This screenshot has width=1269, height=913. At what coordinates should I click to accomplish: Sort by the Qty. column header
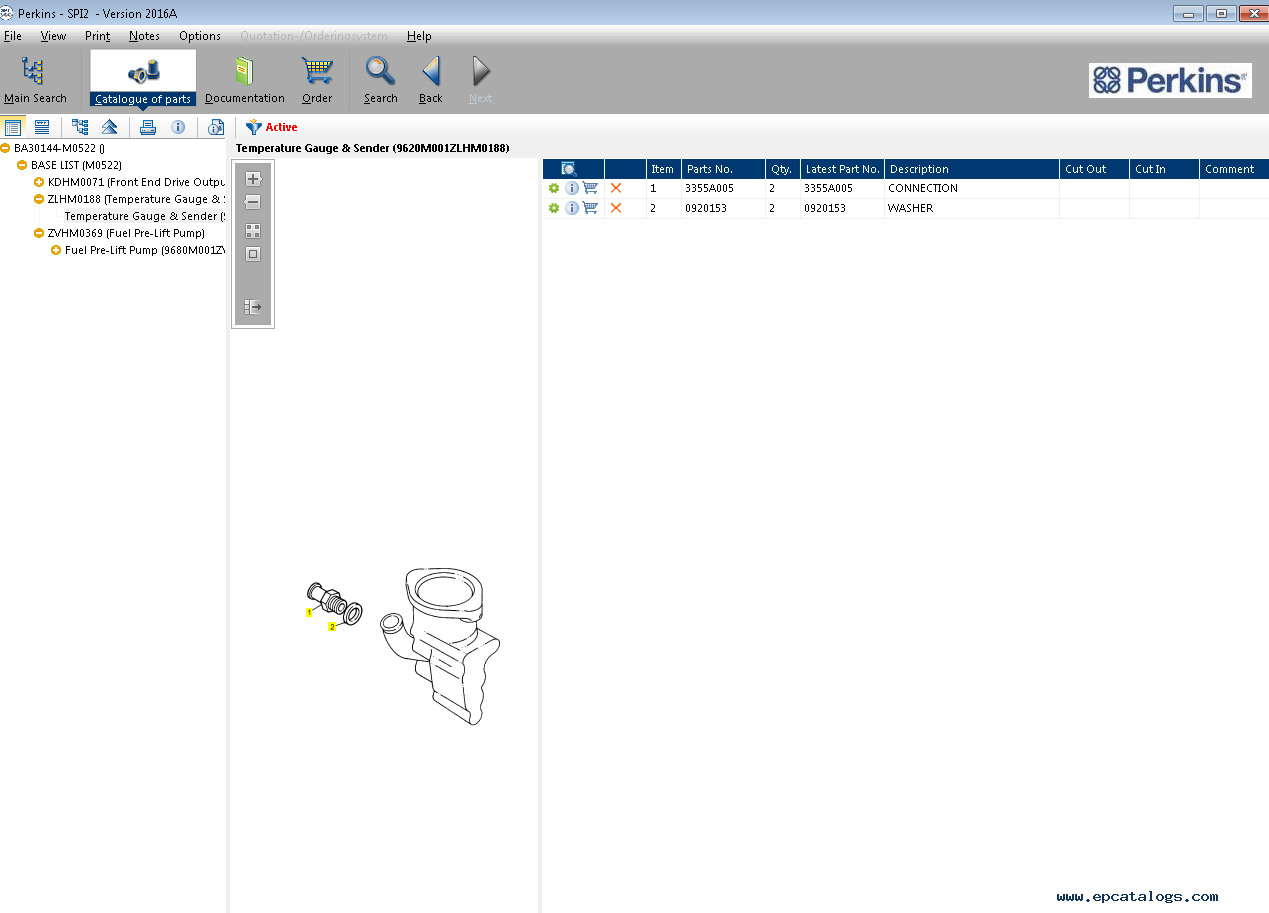[782, 169]
